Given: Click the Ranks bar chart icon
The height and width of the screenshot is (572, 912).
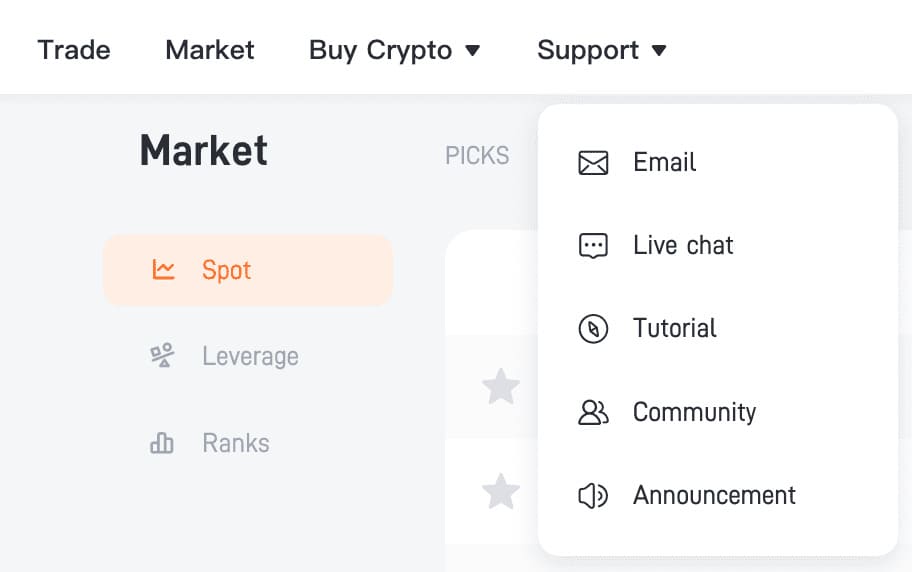Looking at the screenshot, I should pos(162,443).
